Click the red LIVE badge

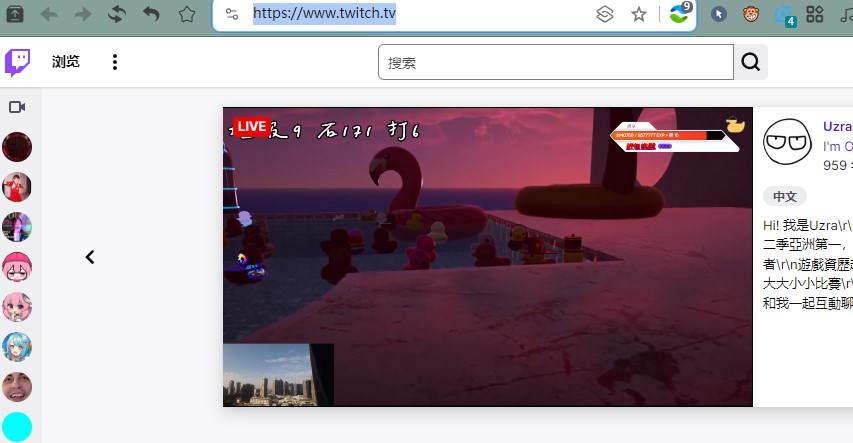(x=251, y=127)
